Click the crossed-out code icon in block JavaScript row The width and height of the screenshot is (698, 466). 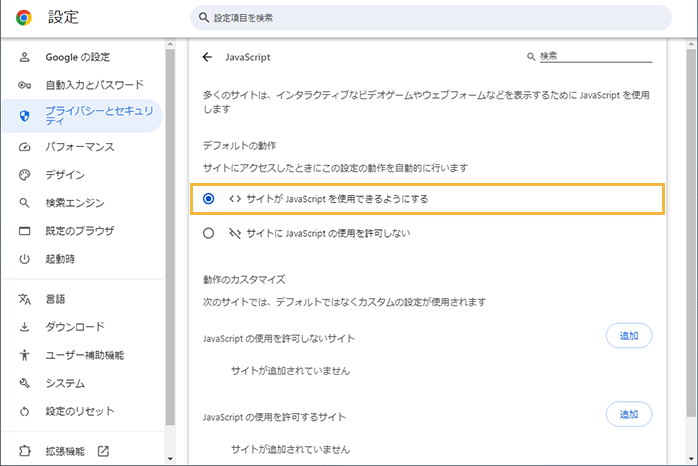coord(235,233)
